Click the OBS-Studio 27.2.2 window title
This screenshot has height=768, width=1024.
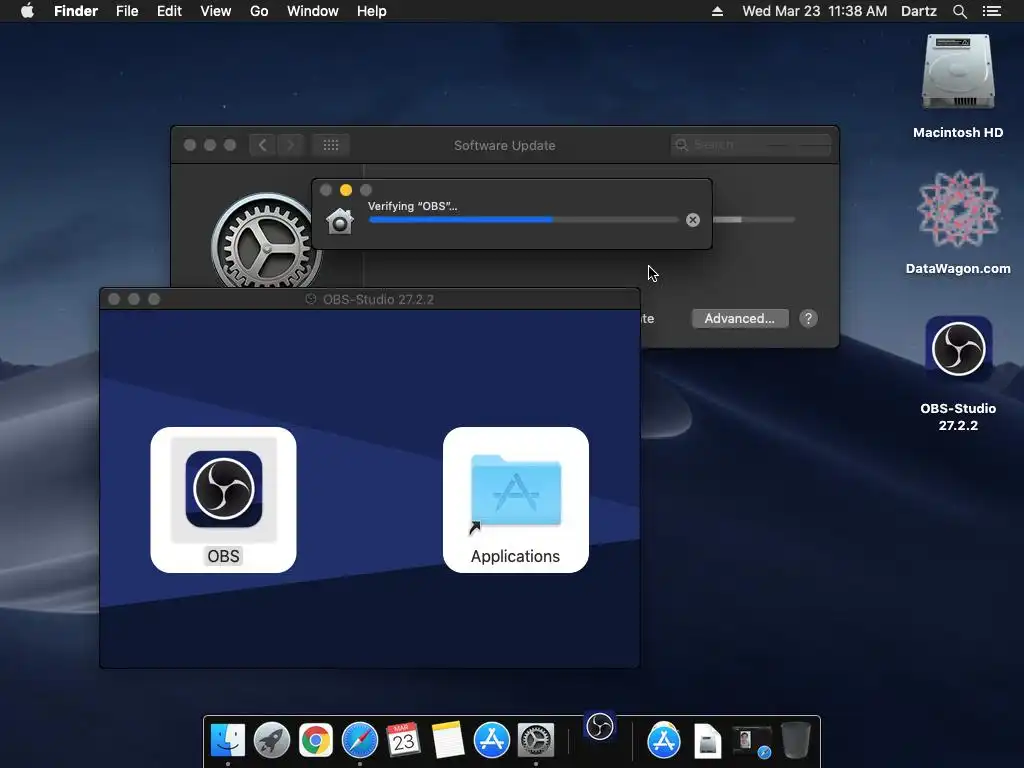[x=378, y=299]
